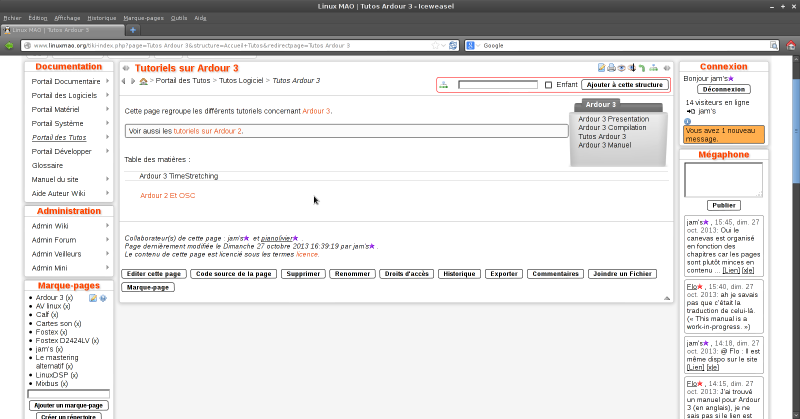Open Ardour 3 TimeStretching entry
Viewport: 800px width, 419px height.
[x=179, y=176]
